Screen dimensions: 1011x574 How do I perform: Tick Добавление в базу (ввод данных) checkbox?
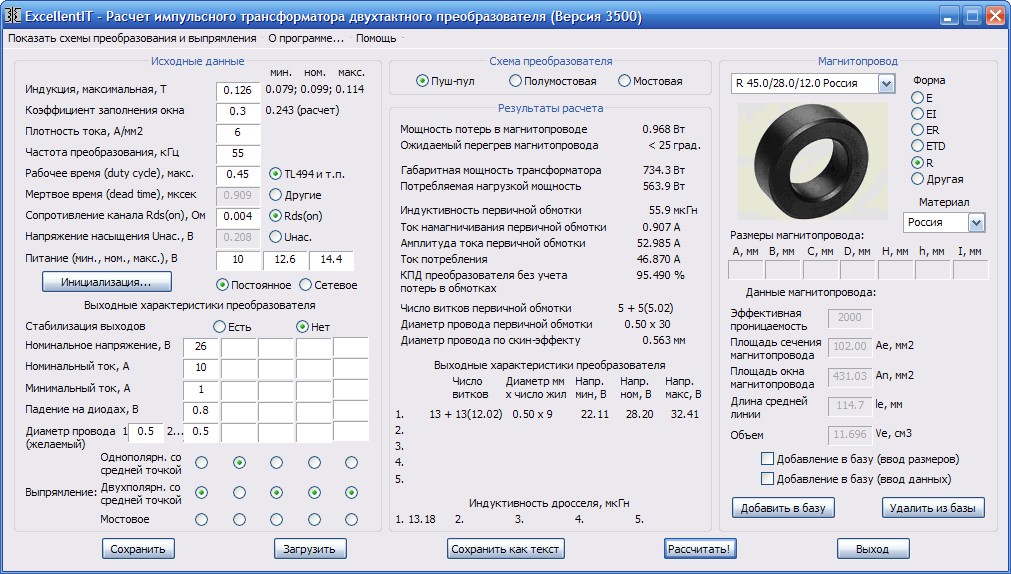[768, 479]
